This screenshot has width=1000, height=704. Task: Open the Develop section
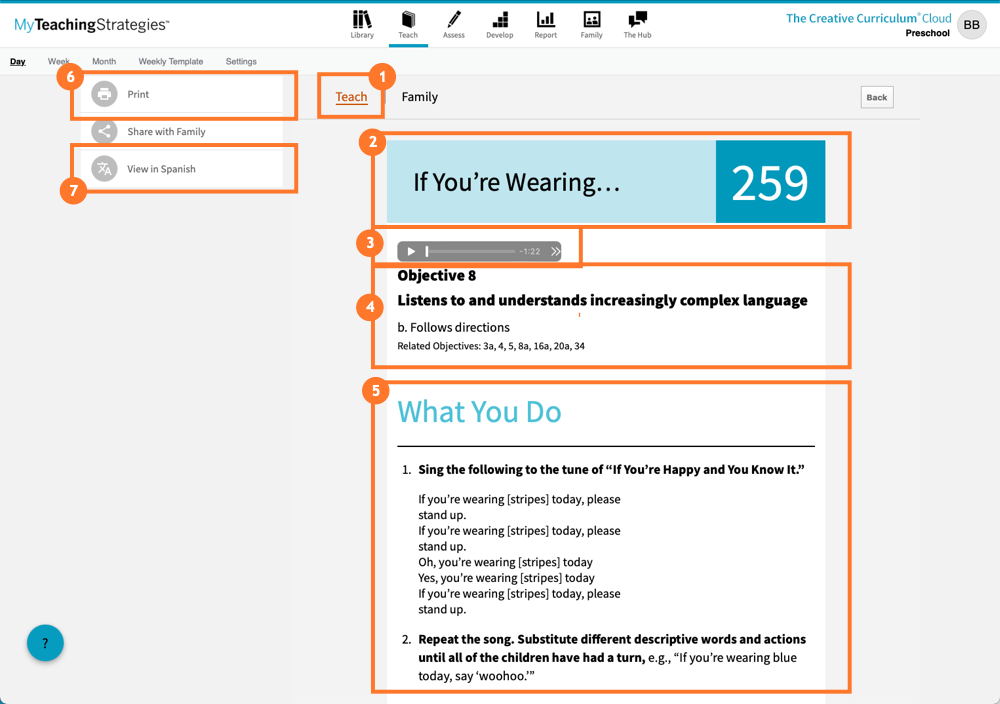[500, 24]
